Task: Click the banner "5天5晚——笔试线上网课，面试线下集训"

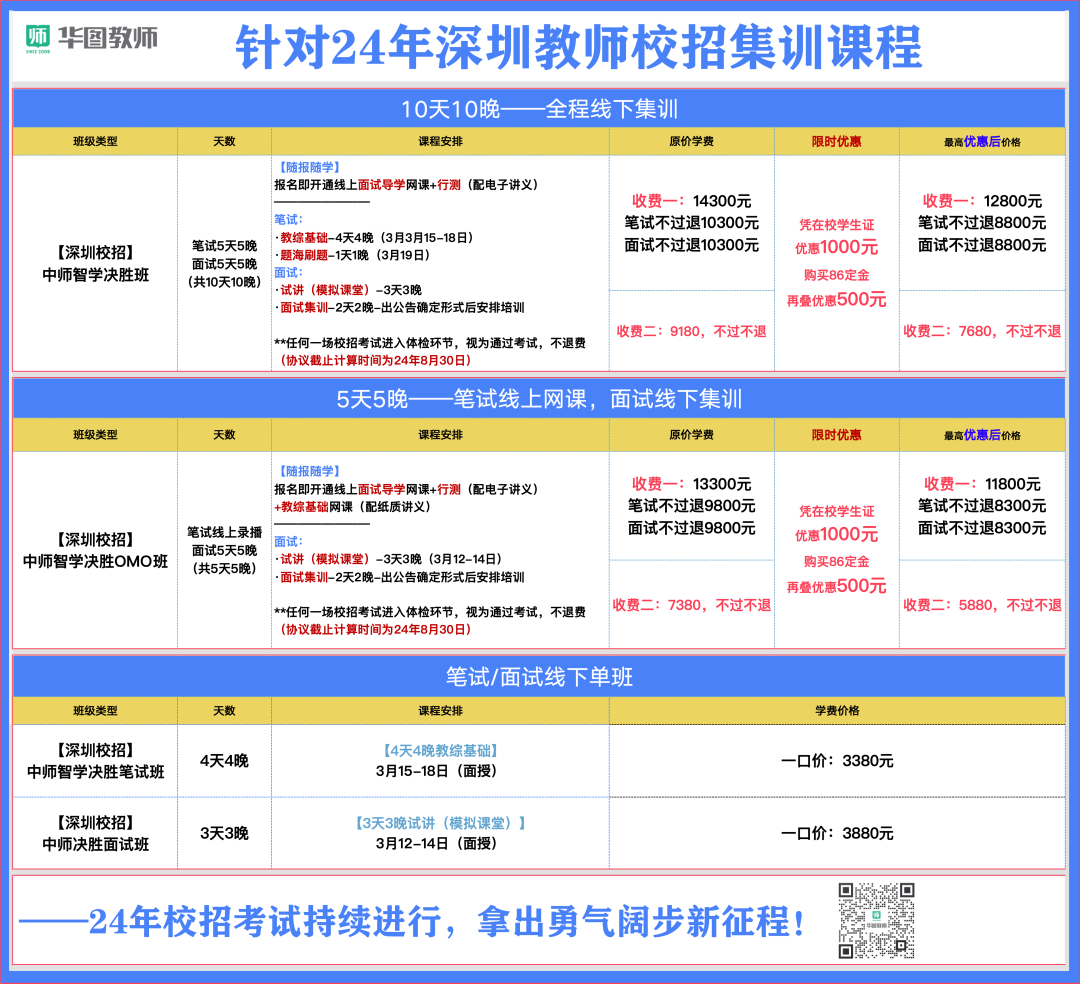Action: [539, 399]
